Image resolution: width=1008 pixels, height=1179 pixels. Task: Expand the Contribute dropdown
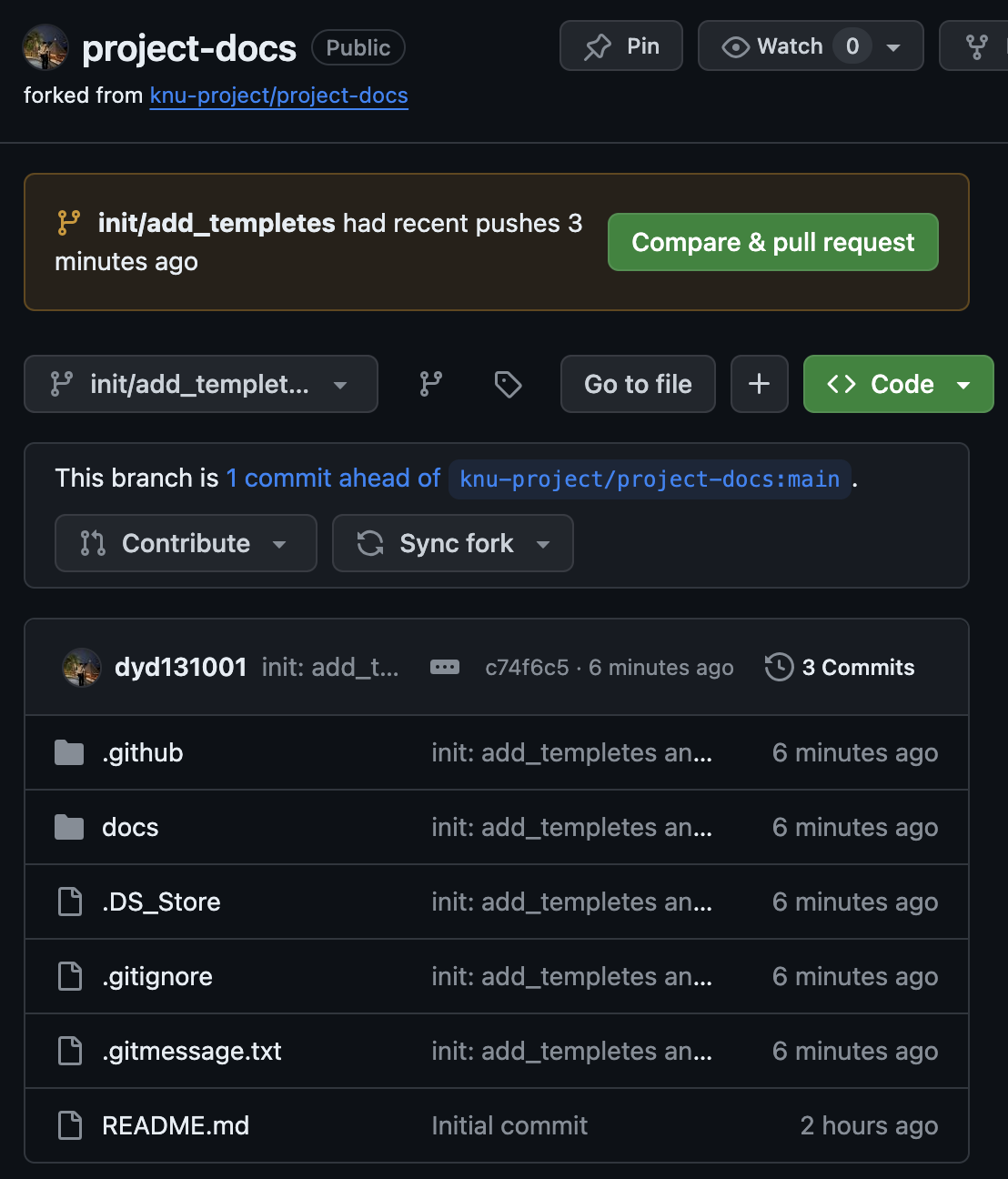[x=186, y=543]
